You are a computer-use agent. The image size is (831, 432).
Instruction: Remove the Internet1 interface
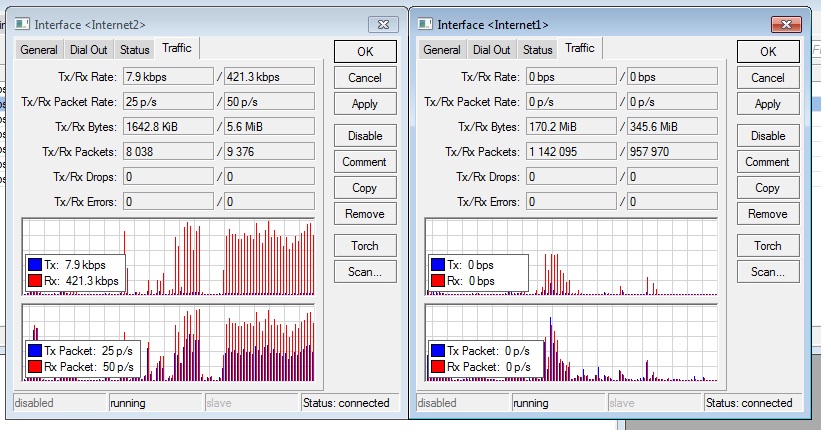pos(768,214)
